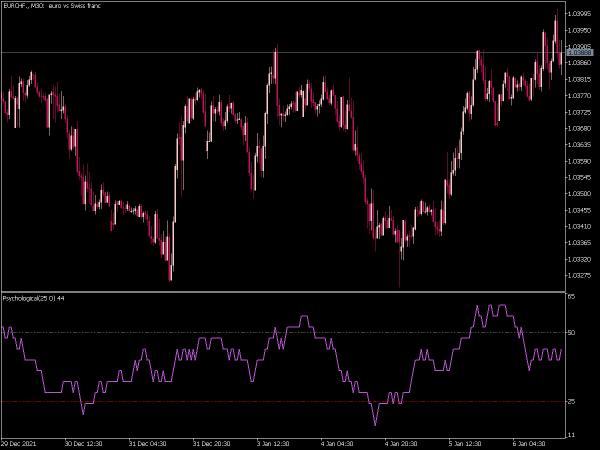Viewport: 600px width, 450px height.
Task: Click the 29 Dec 2021 time label
Action: pyautogui.click(x=20, y=443)
